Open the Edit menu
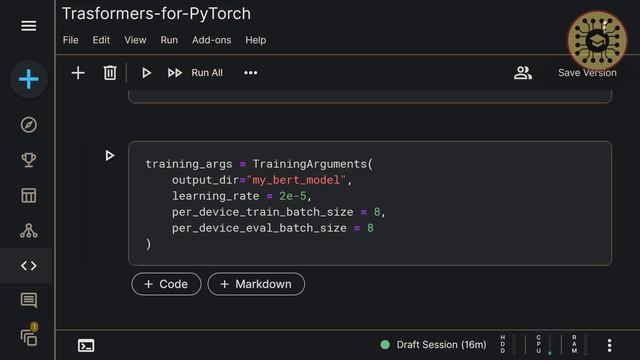Viewport: 640px width, 360px height. (101, 40)
